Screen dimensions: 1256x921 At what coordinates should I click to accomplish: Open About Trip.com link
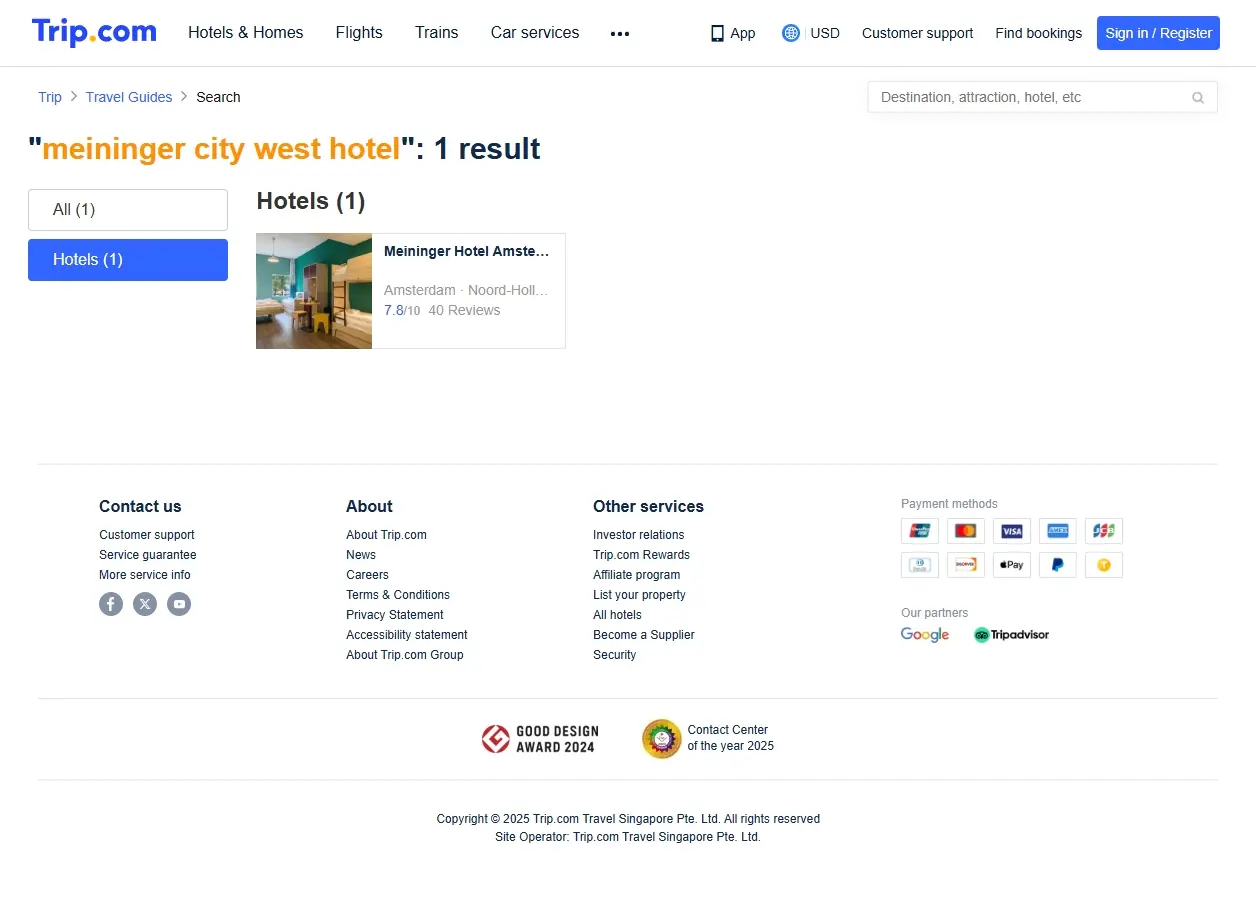386,535
